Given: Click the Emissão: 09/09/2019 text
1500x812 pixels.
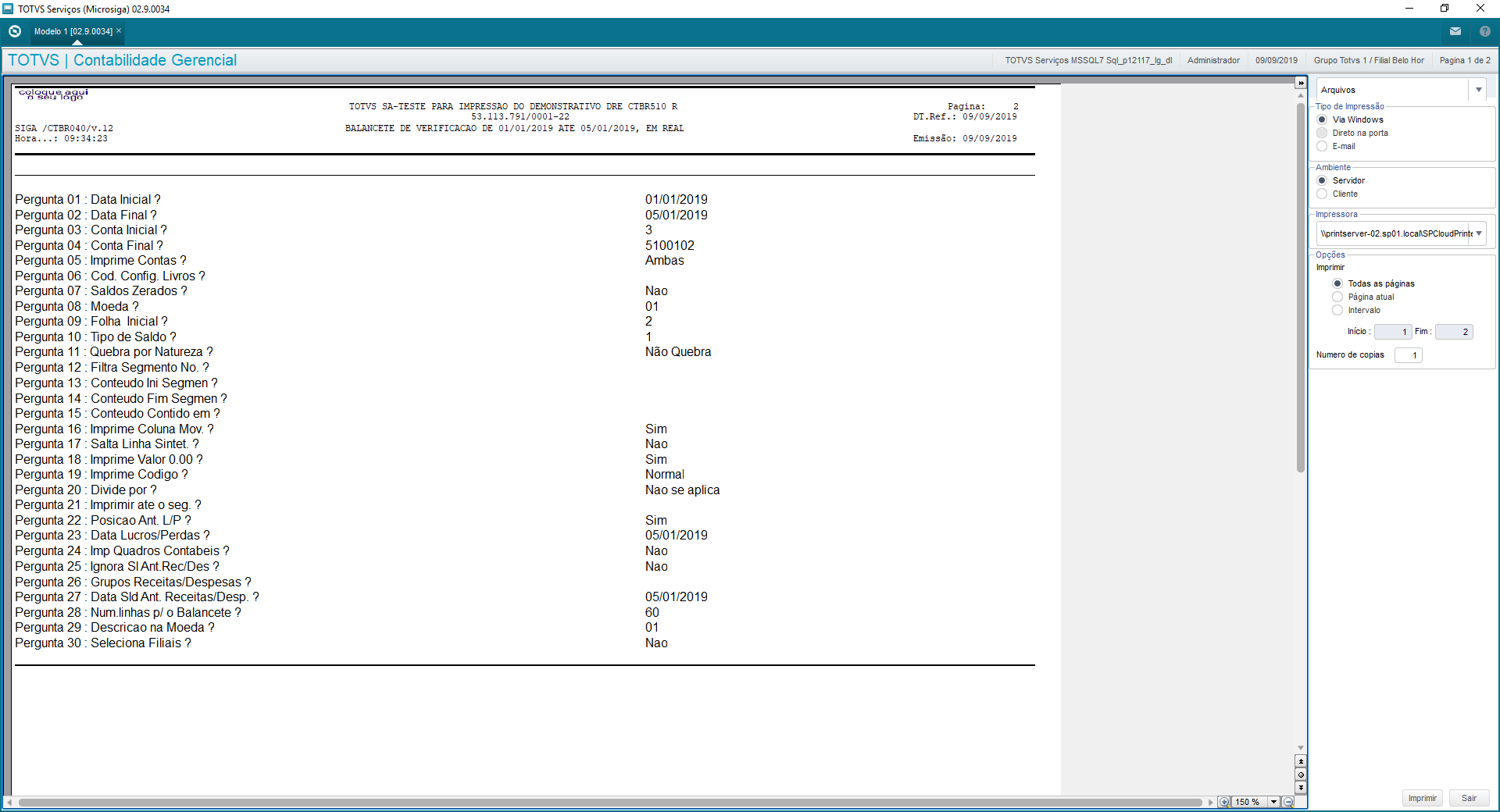Looking at the screenshot, I should [965, 138].
